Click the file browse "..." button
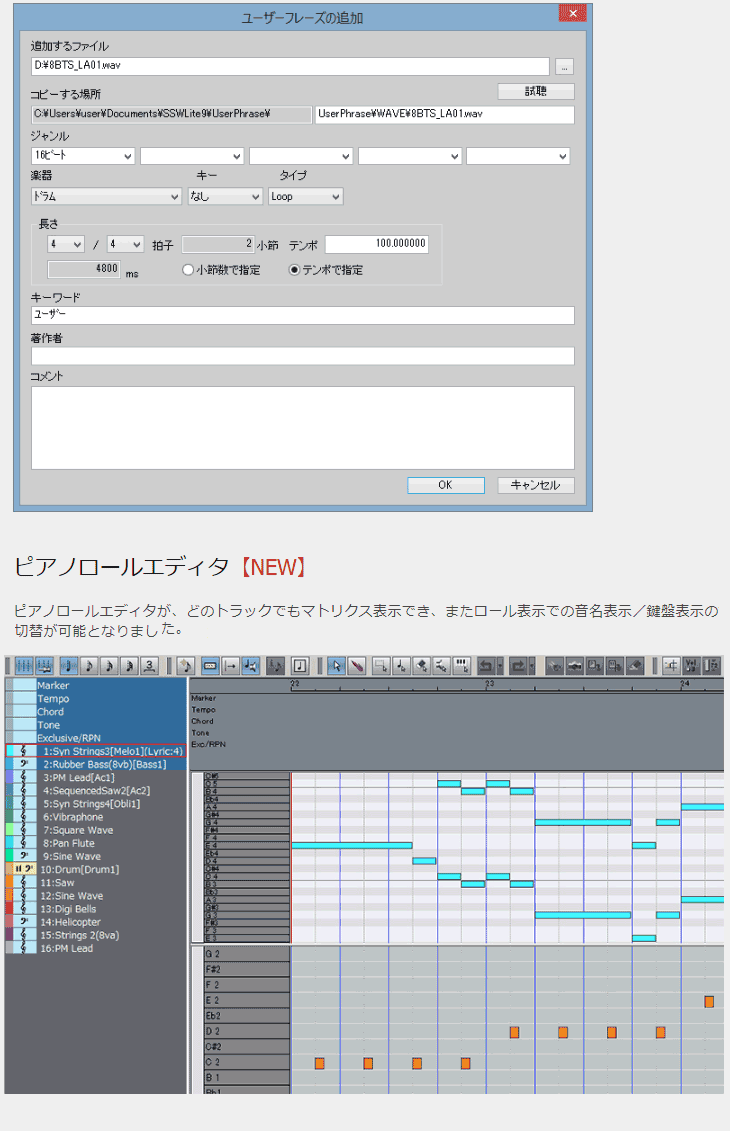The image size is (730, 1131). pos(565,66)
